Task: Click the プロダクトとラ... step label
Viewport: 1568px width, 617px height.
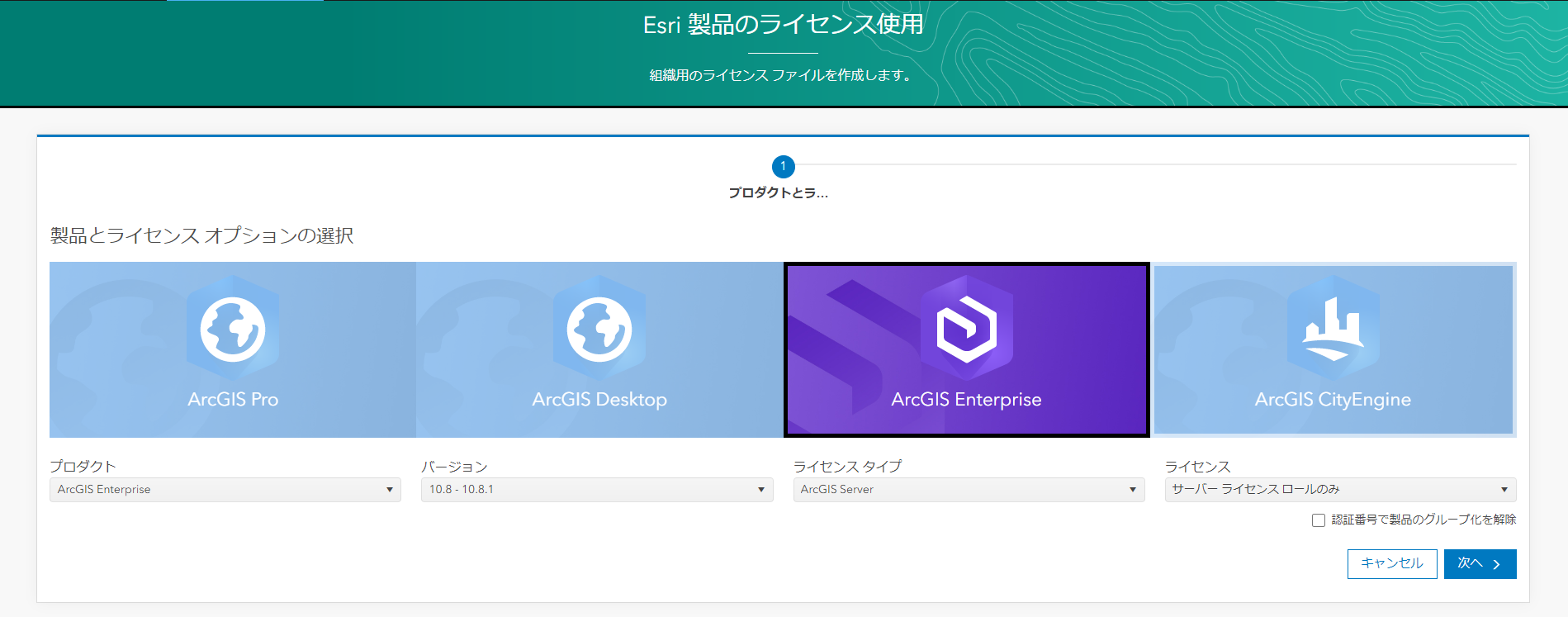Action: (778, 193)
